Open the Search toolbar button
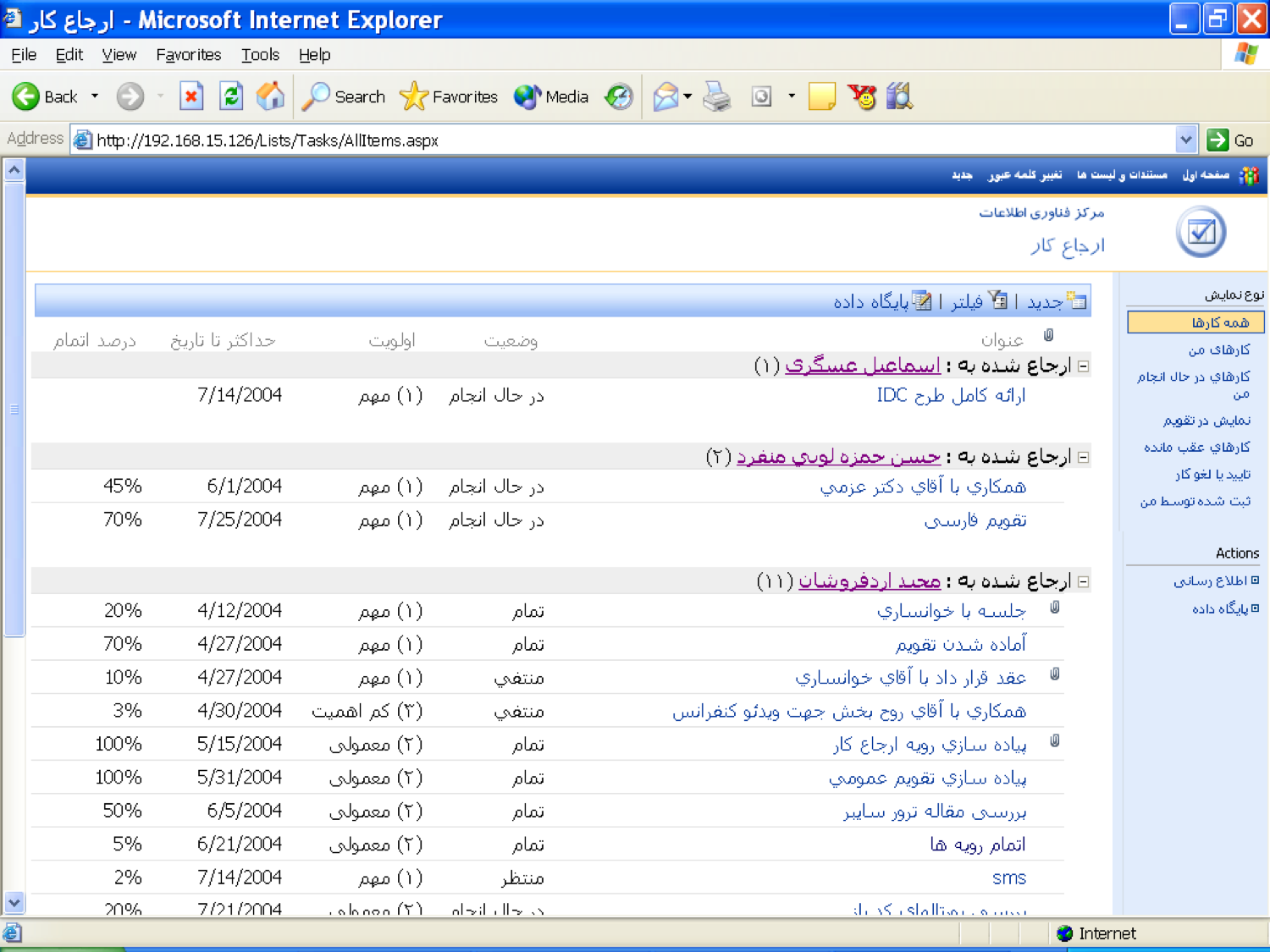 (344, 96)
